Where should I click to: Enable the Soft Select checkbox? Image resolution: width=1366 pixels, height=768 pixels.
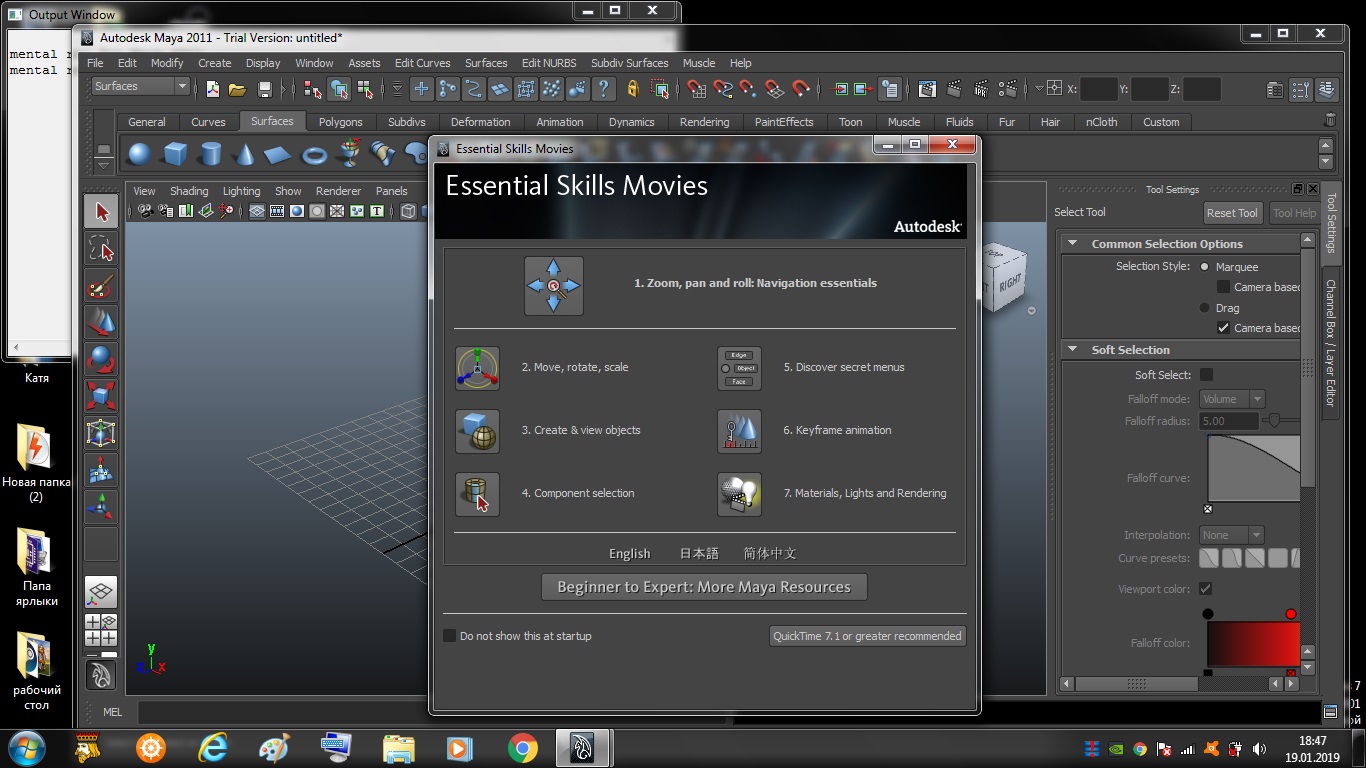point(1206,375)
